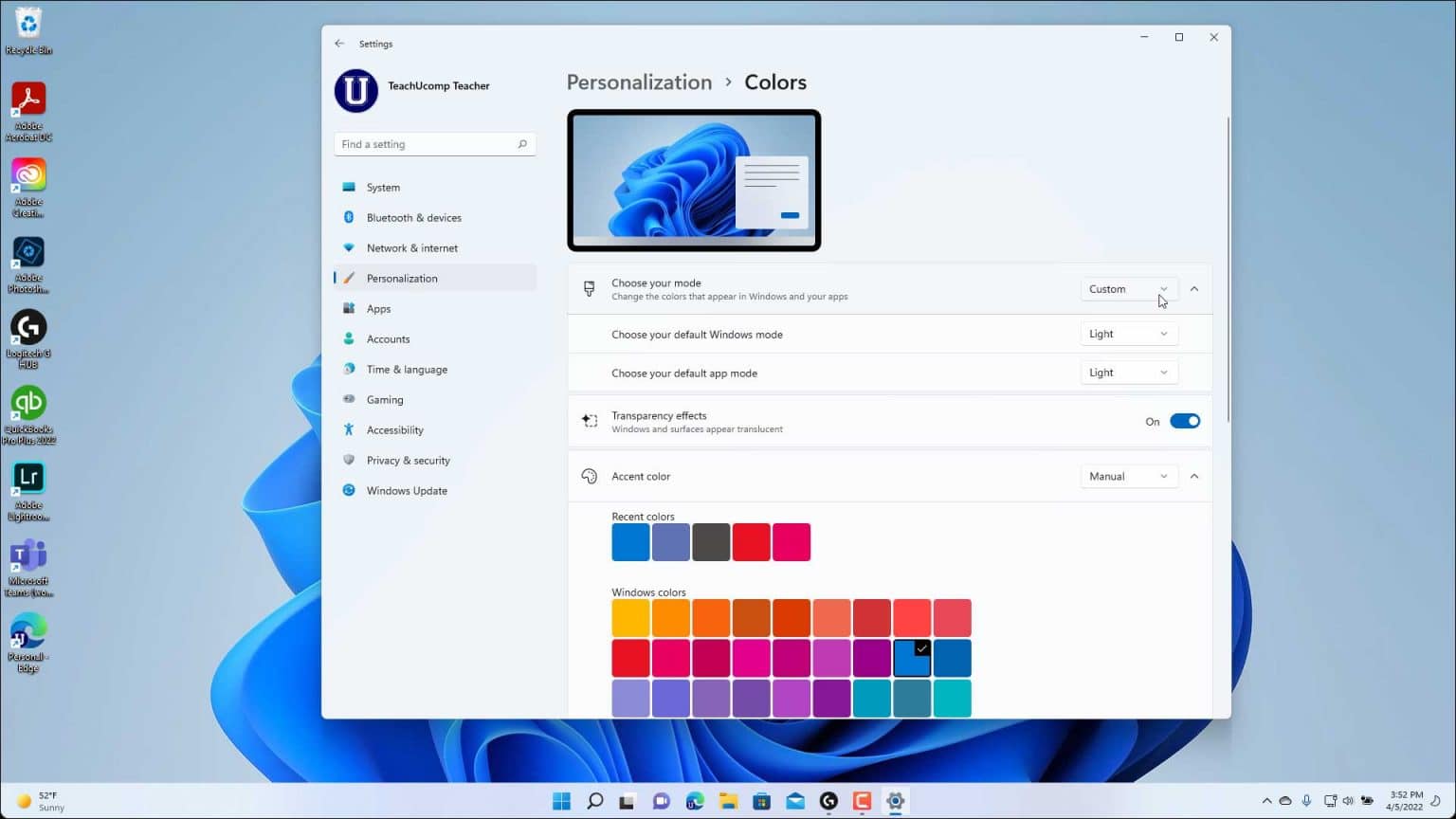
Task: Open the Choose your mode Custom dropdown
Action: 1129,289
